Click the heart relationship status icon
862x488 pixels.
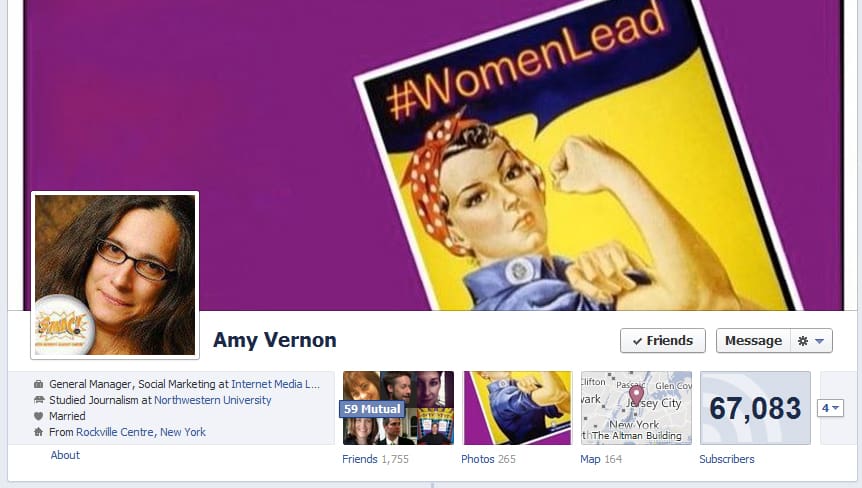click(38, 416)
